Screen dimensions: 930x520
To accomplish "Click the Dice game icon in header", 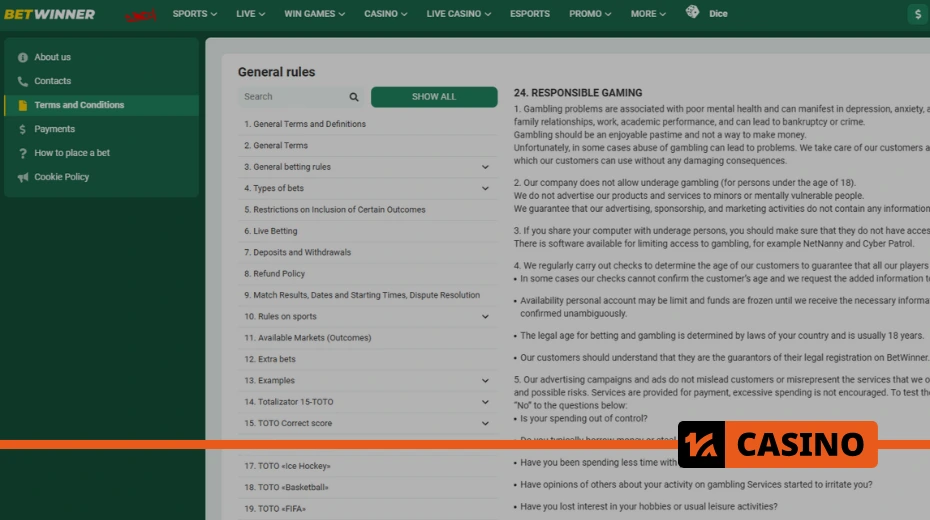I will click(692, 12).
